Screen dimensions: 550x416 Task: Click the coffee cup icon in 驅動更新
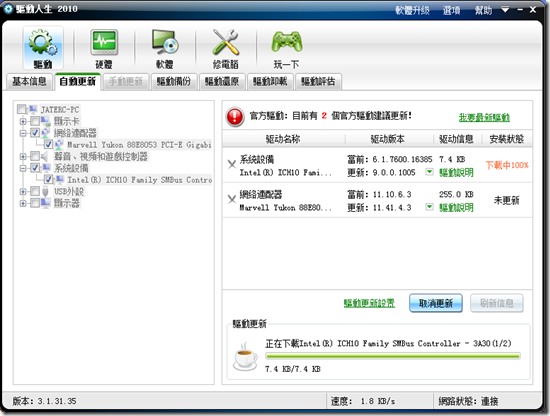click(x=245, y=356)
